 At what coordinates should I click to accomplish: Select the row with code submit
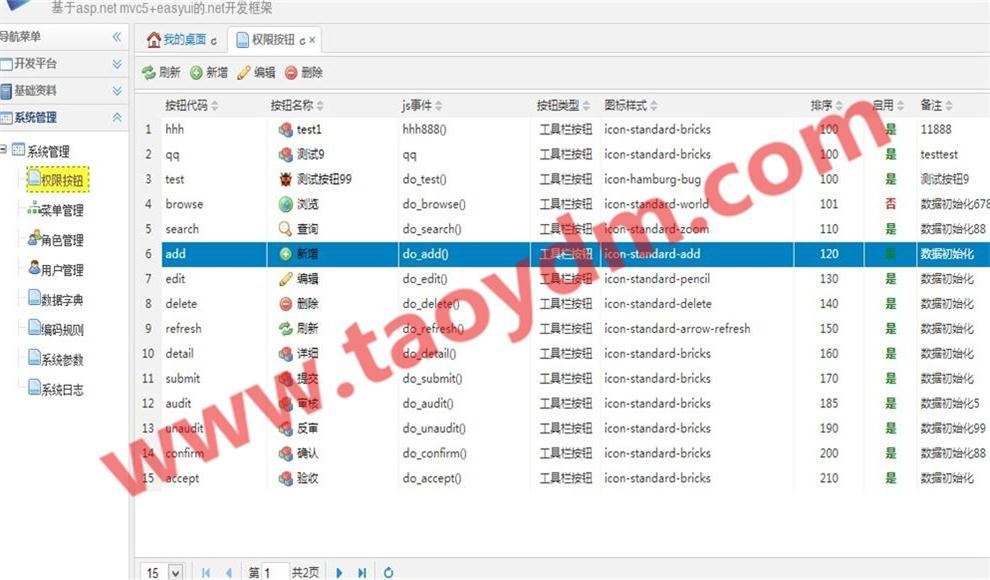(562, 379)
